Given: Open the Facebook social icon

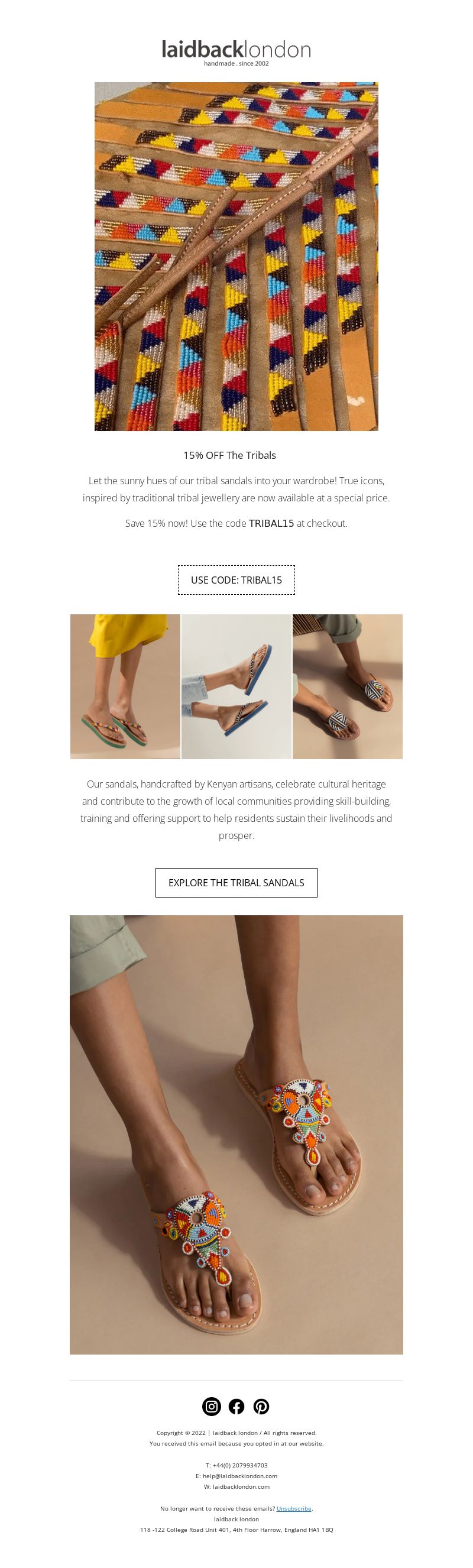Looking at the screenshot, I should pyautogui.click(x=236, y=1406).
